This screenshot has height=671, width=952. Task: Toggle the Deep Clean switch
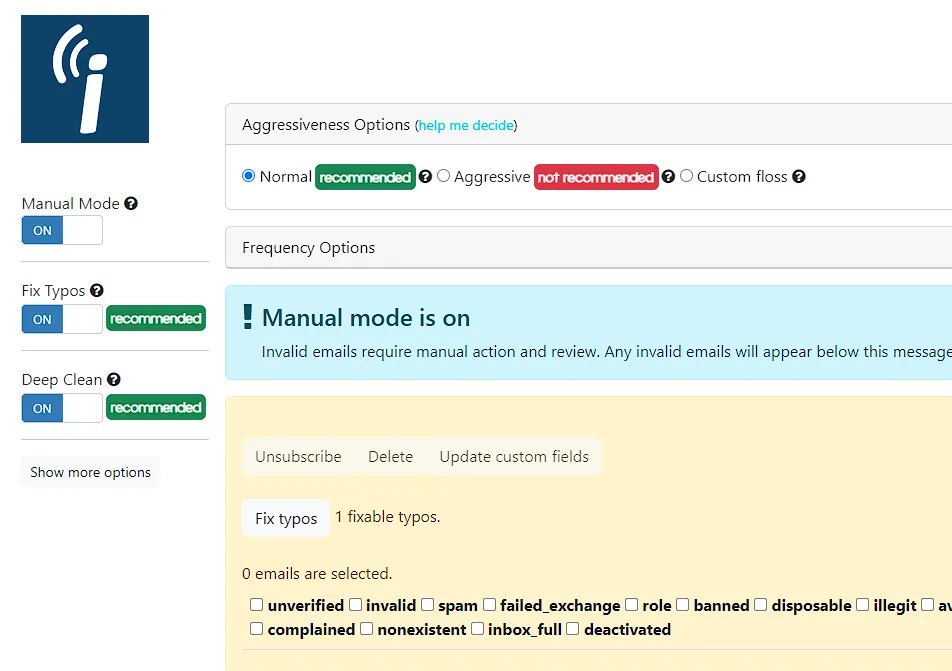pyautogui.click(x=62, y=408)
